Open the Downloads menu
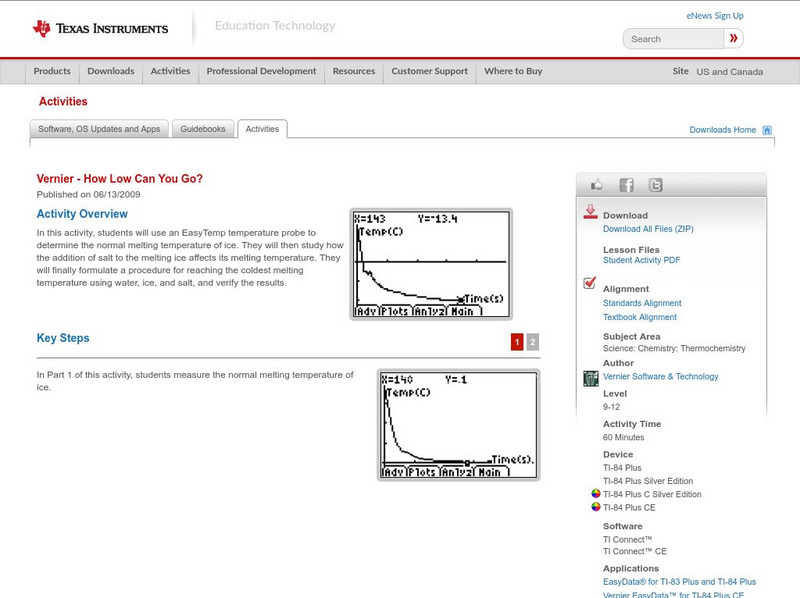 pyautogui.click(x=111, y=71)
